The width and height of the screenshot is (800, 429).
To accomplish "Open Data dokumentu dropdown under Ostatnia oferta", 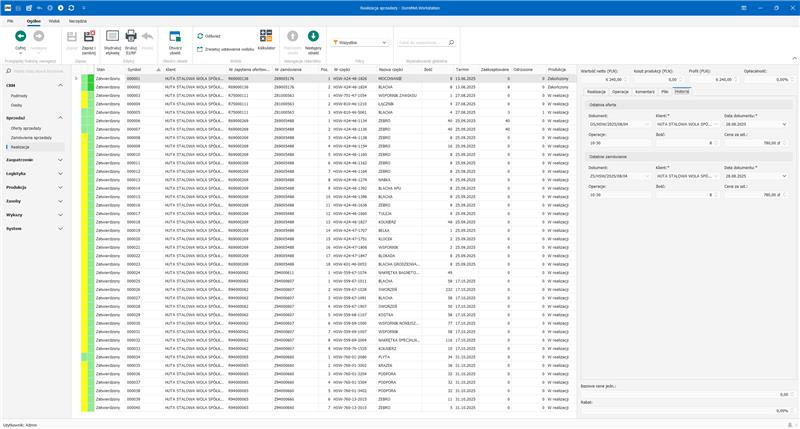I will point(784,124).
